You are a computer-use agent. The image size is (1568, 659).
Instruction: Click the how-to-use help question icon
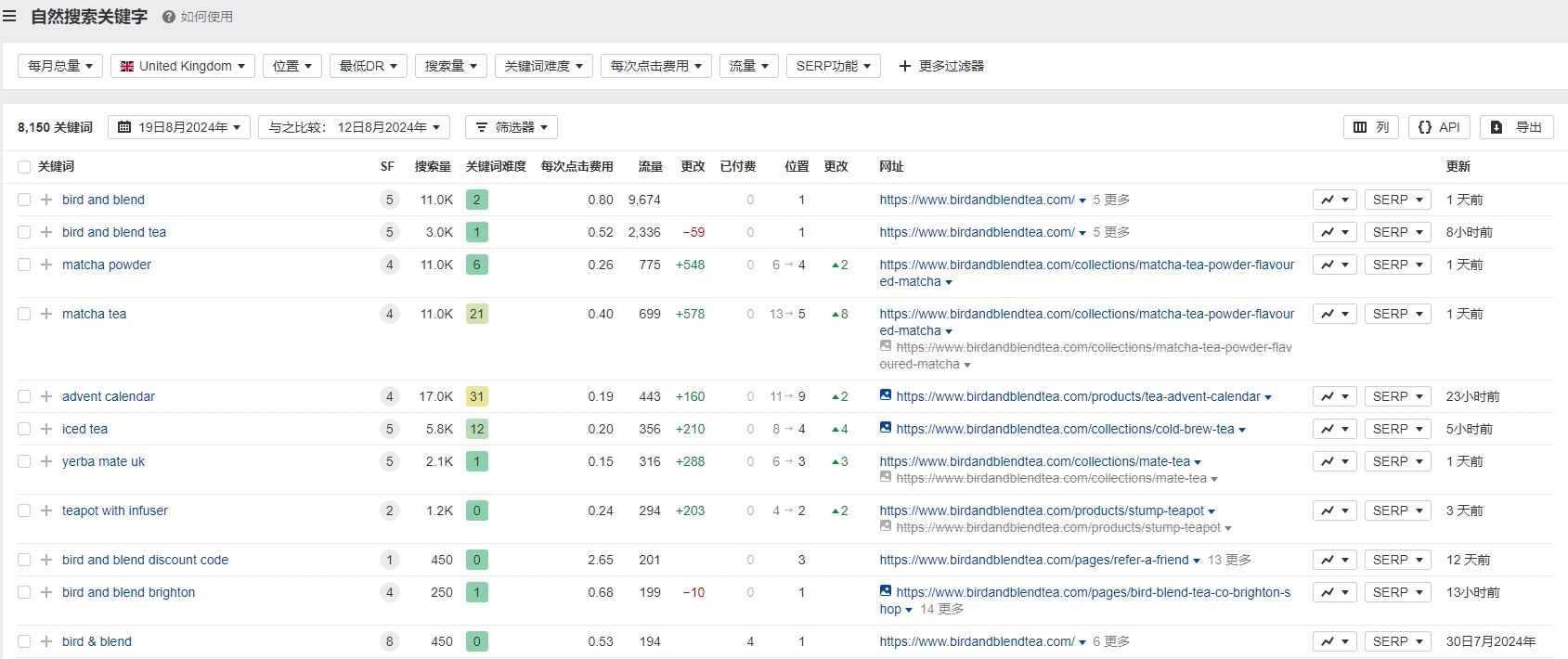tap(169, 17)
